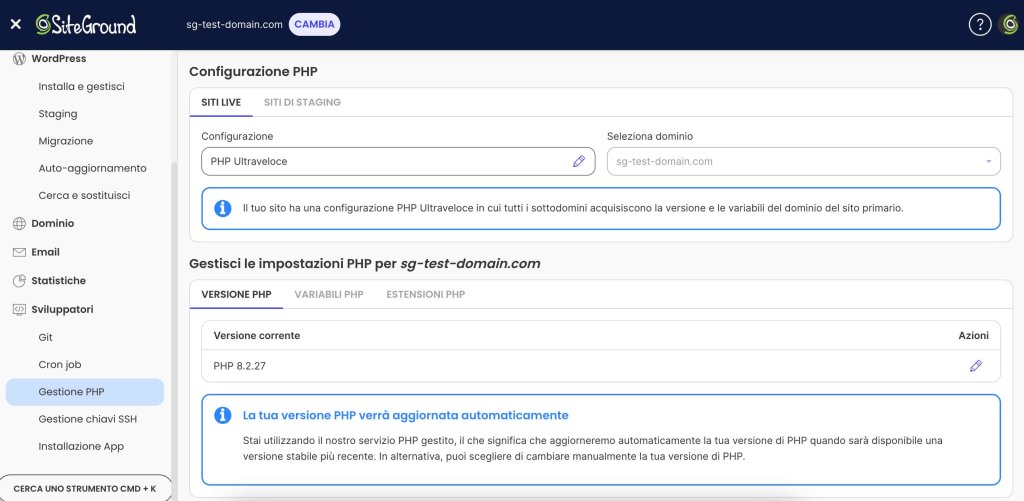Select the VARIABILI PHP tab
This screenshot has height=501, width=1024.
(329, 295)
